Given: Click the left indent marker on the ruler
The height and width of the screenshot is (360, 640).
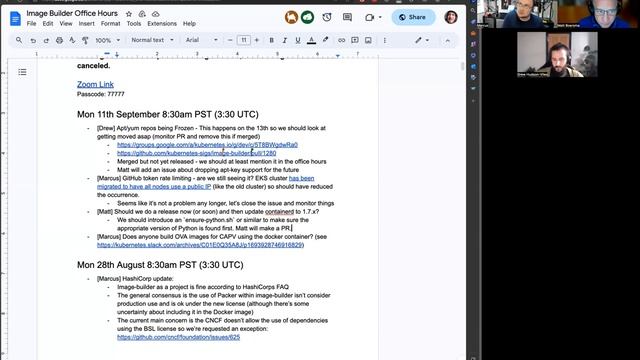Looking at the screenshot, I should click(117, 55).
